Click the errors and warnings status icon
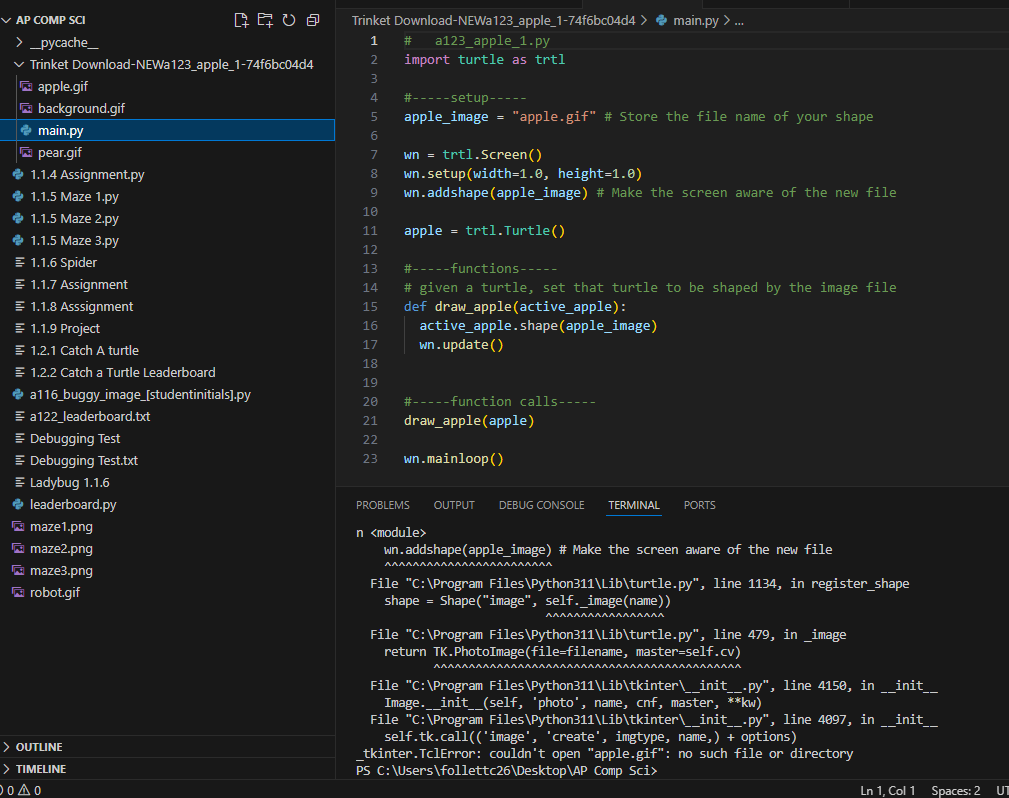This screenshot has width=1009, height=798. click(x=20, y=790)
